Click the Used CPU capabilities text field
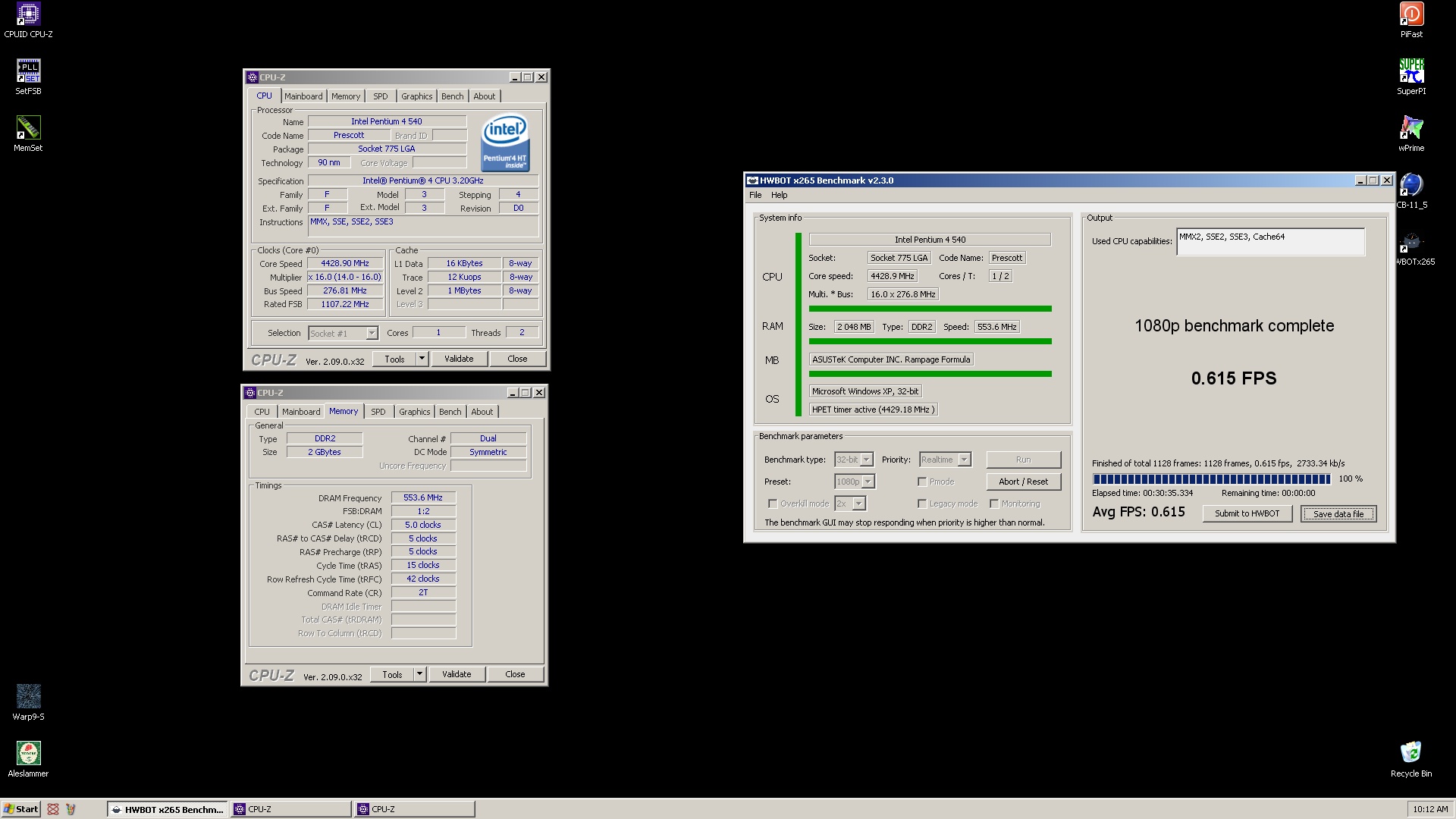1456x819 pixels. tap(1270, 242)
